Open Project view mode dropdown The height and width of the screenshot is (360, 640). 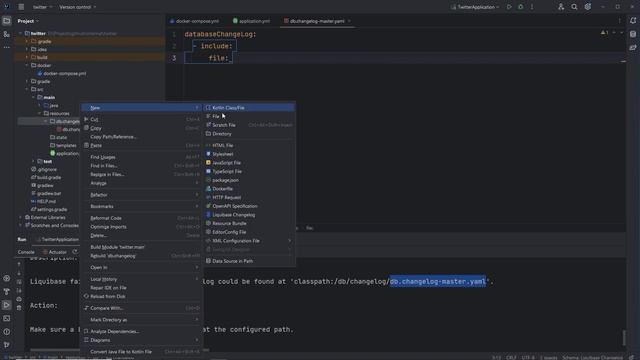tap(28, 21)
